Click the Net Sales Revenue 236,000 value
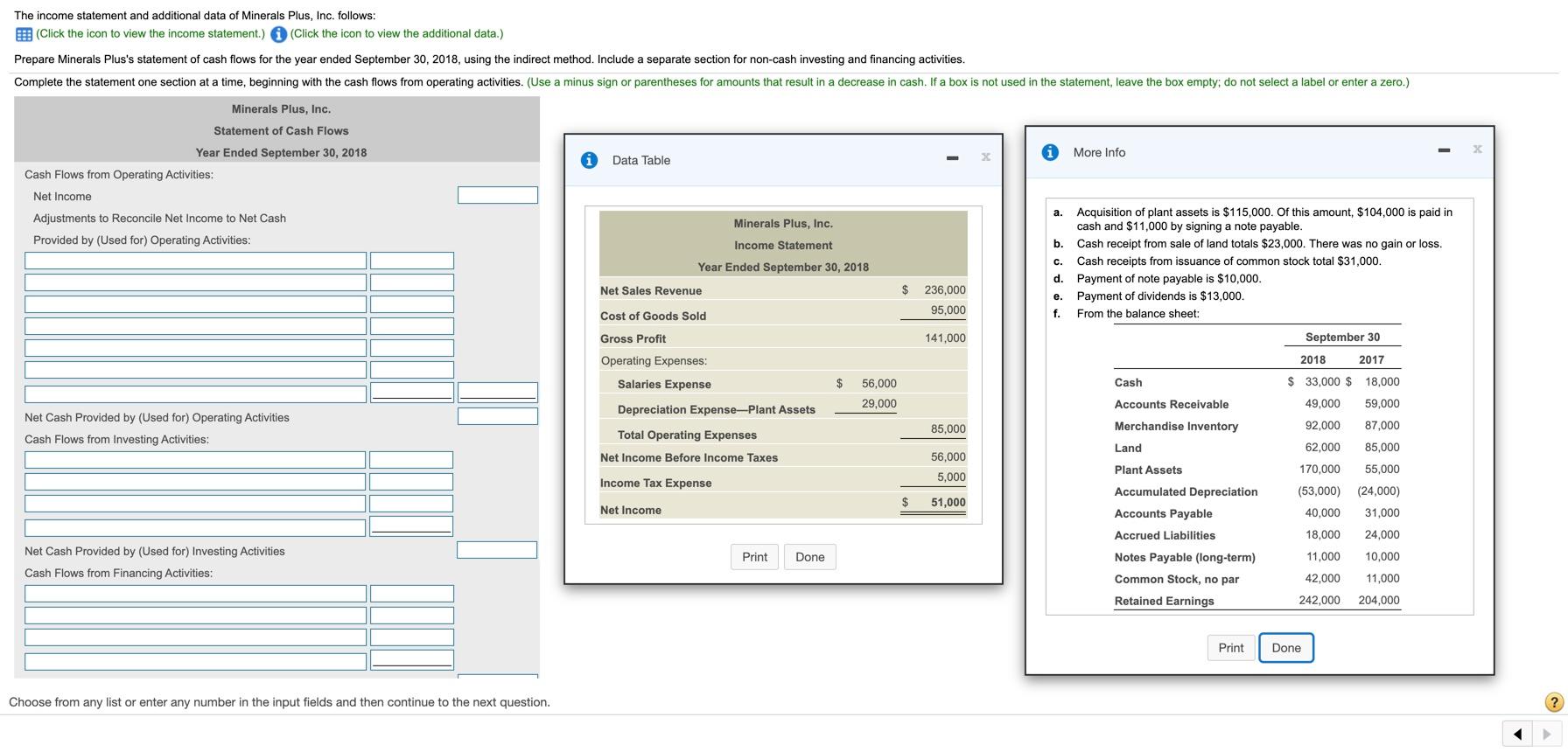1568x752 pixels. 945,290
